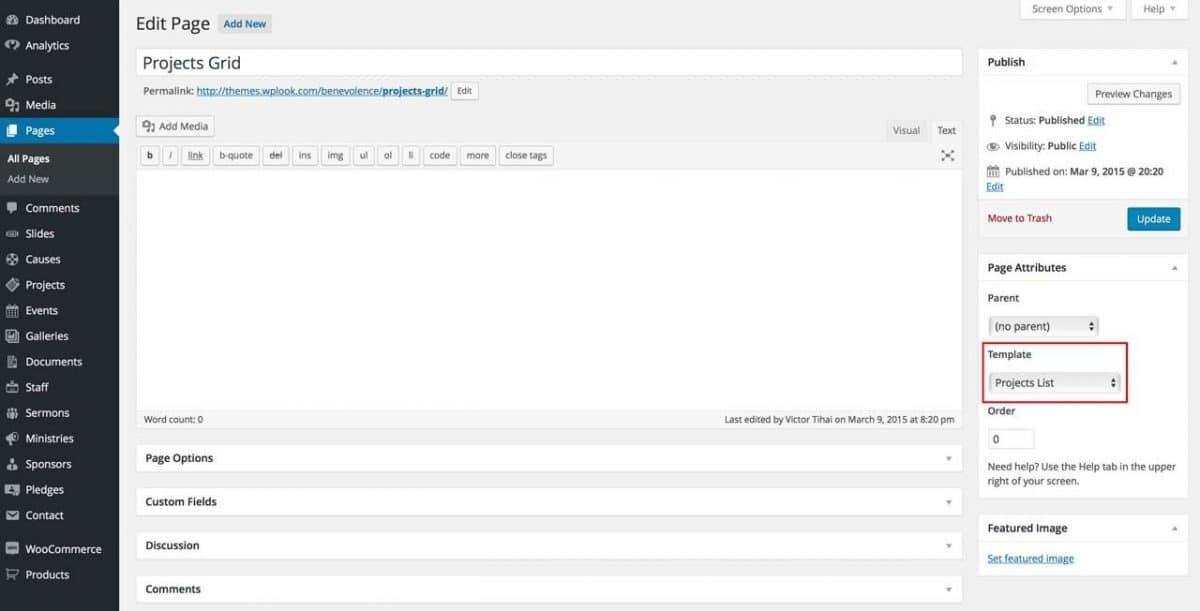Screen dimensions: 1200x611
Task: Click the Projects icon in sidebar
Action: point(12,285)
